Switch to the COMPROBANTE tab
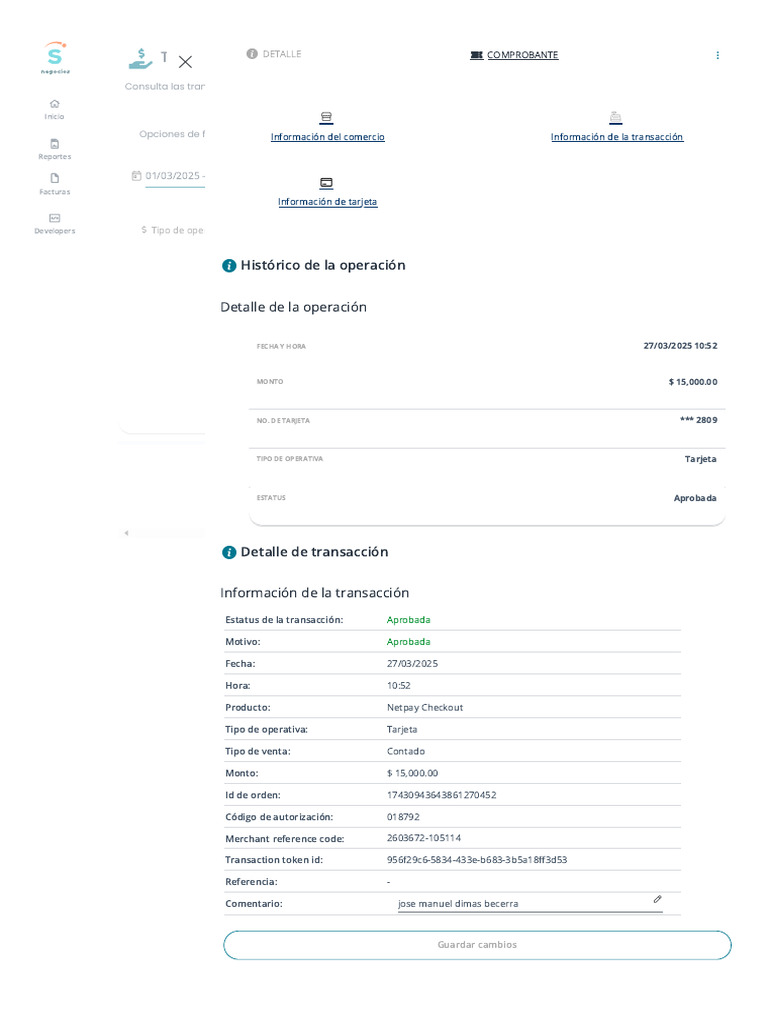This screenshot has height=1024, width=768. point(515,55)
